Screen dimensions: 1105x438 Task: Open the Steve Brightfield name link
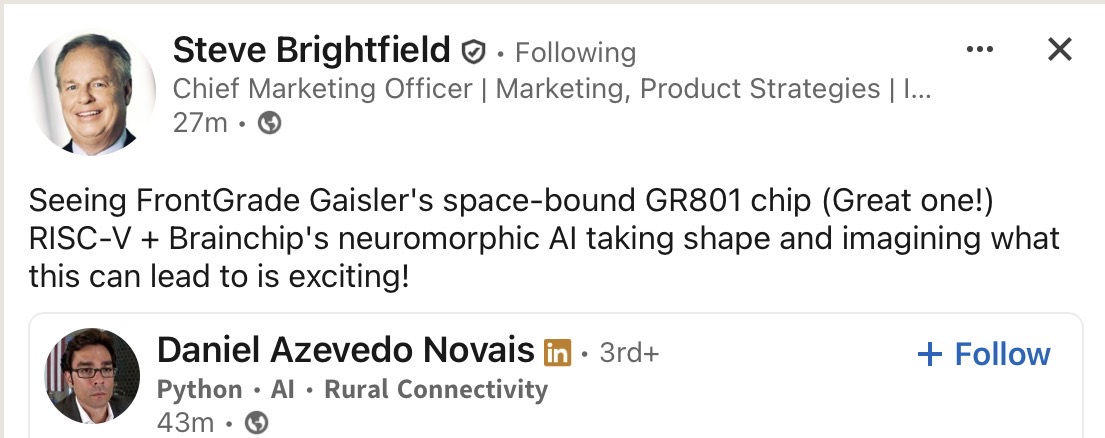(313, 50)
